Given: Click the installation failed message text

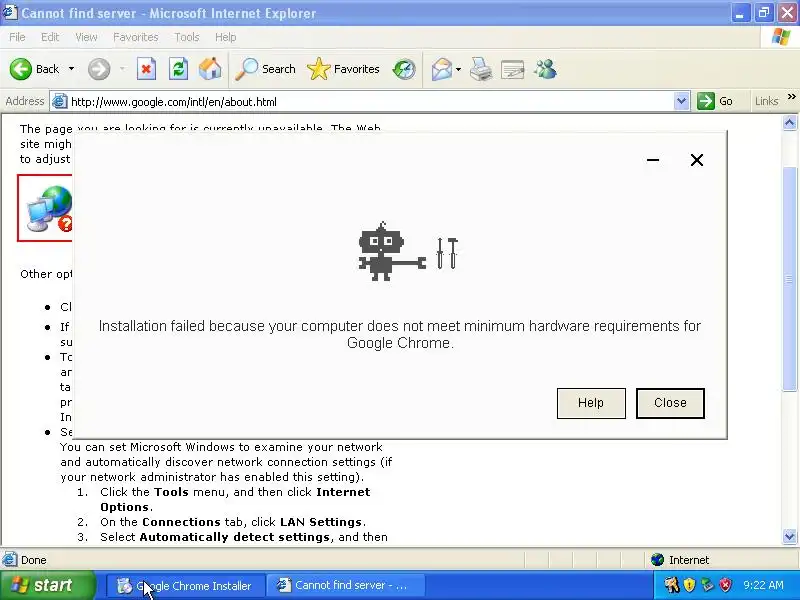Looking at the screenshot, I should pos(399,334).
